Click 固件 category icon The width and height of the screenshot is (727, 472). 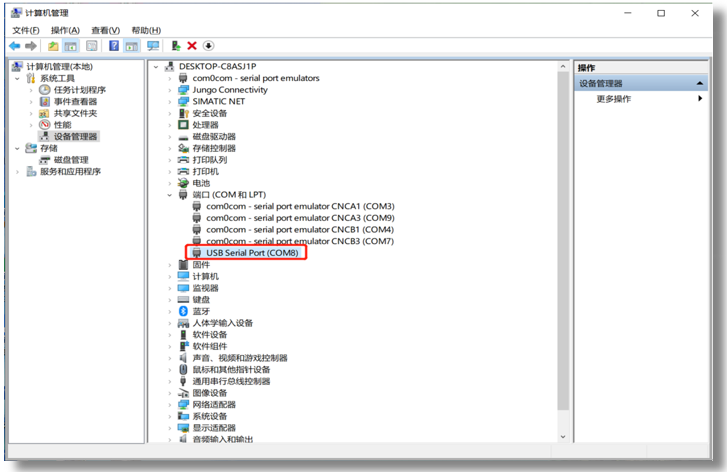[x=184, y=265]
